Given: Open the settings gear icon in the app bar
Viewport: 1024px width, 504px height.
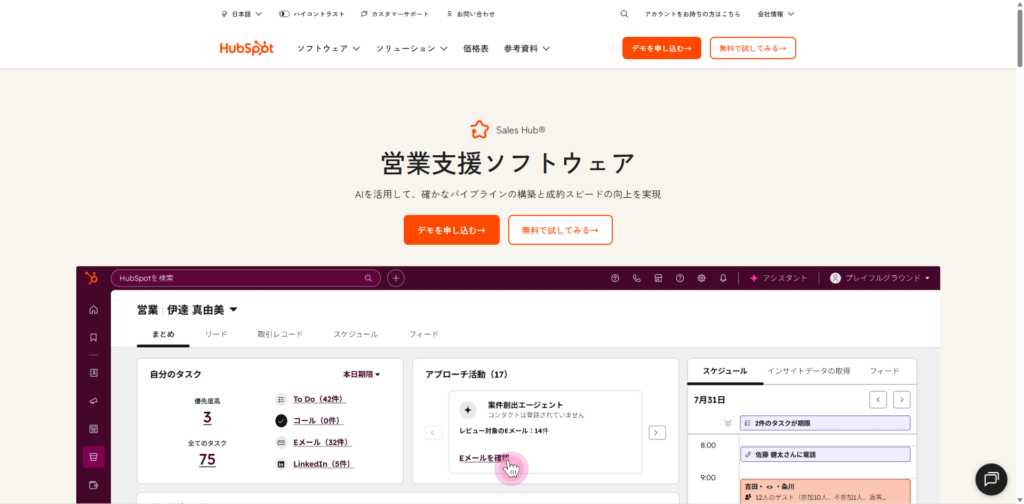Looking at the screenshot, I should point(701,278).
